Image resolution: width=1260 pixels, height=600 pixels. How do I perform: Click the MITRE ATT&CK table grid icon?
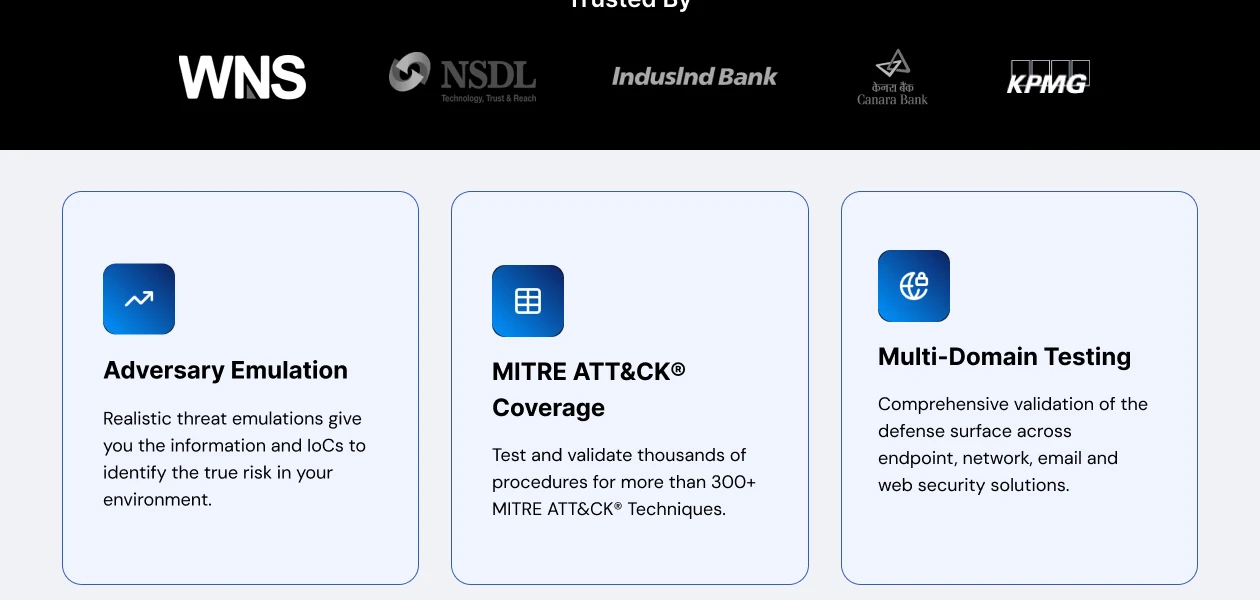[528, 301]
